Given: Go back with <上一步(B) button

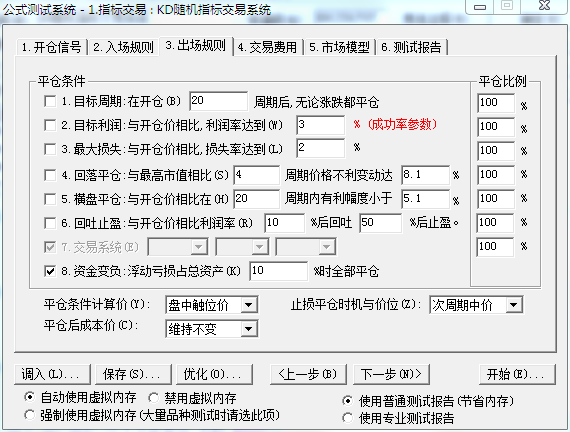Looking at the screenshot, I should point(308,374).
